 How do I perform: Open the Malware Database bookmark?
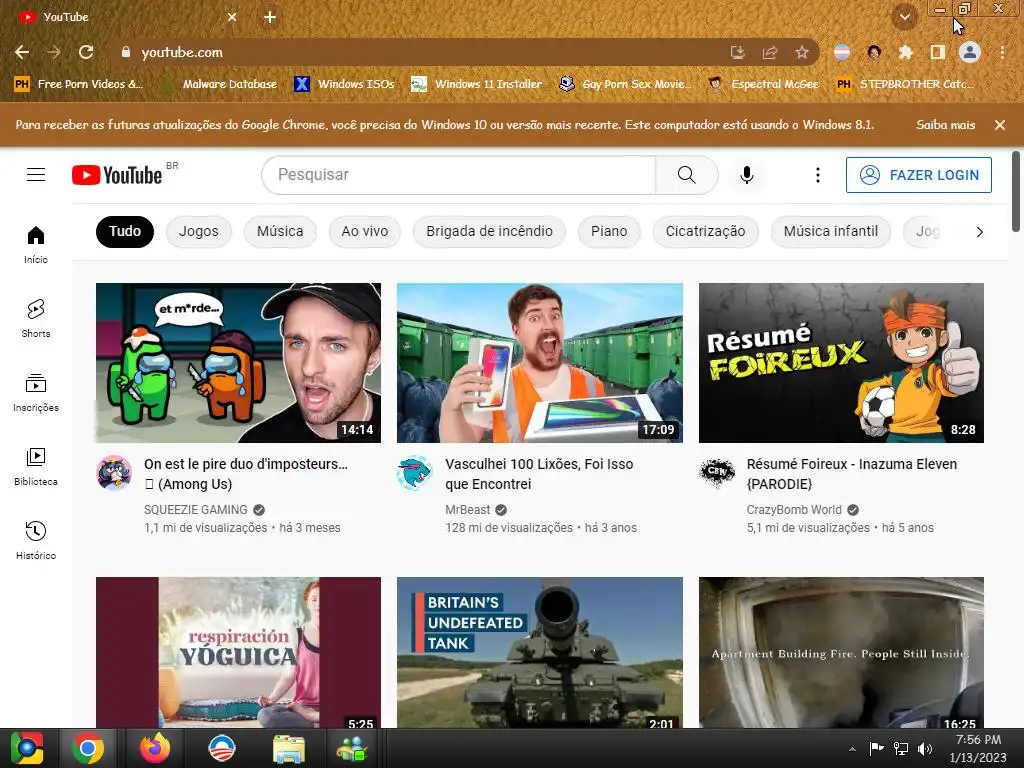[x=219, y=84]
